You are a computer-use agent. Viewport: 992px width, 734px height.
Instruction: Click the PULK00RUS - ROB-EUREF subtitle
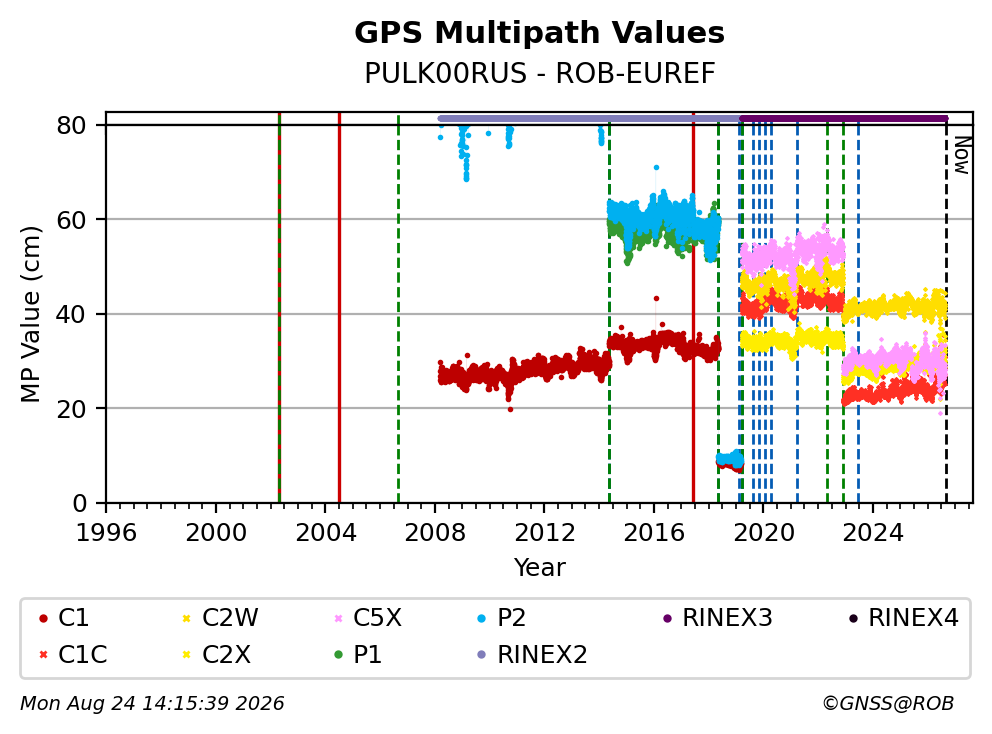pyautogui.click(x=539, y=73)
